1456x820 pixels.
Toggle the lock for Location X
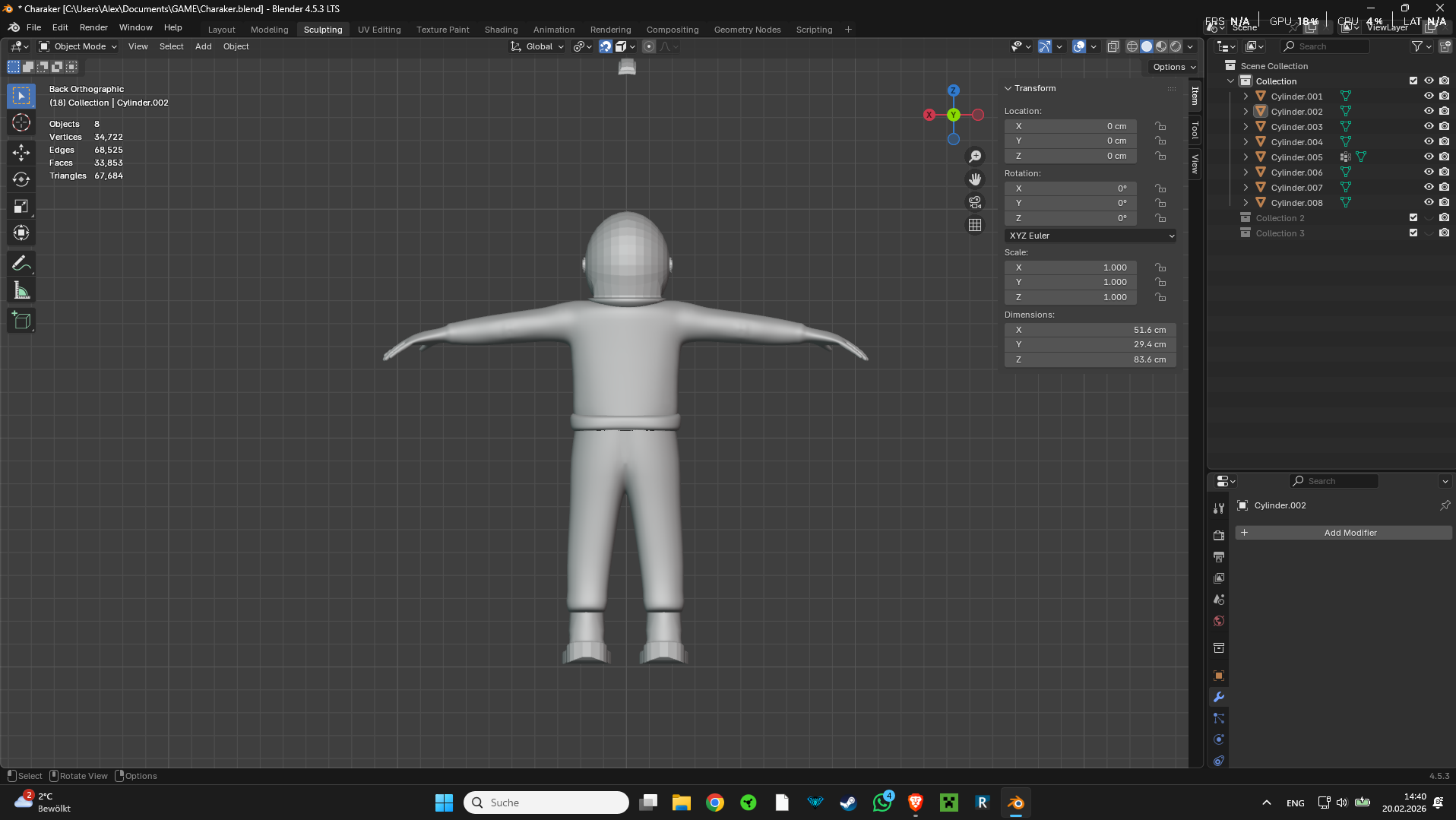click(1160, 126)
